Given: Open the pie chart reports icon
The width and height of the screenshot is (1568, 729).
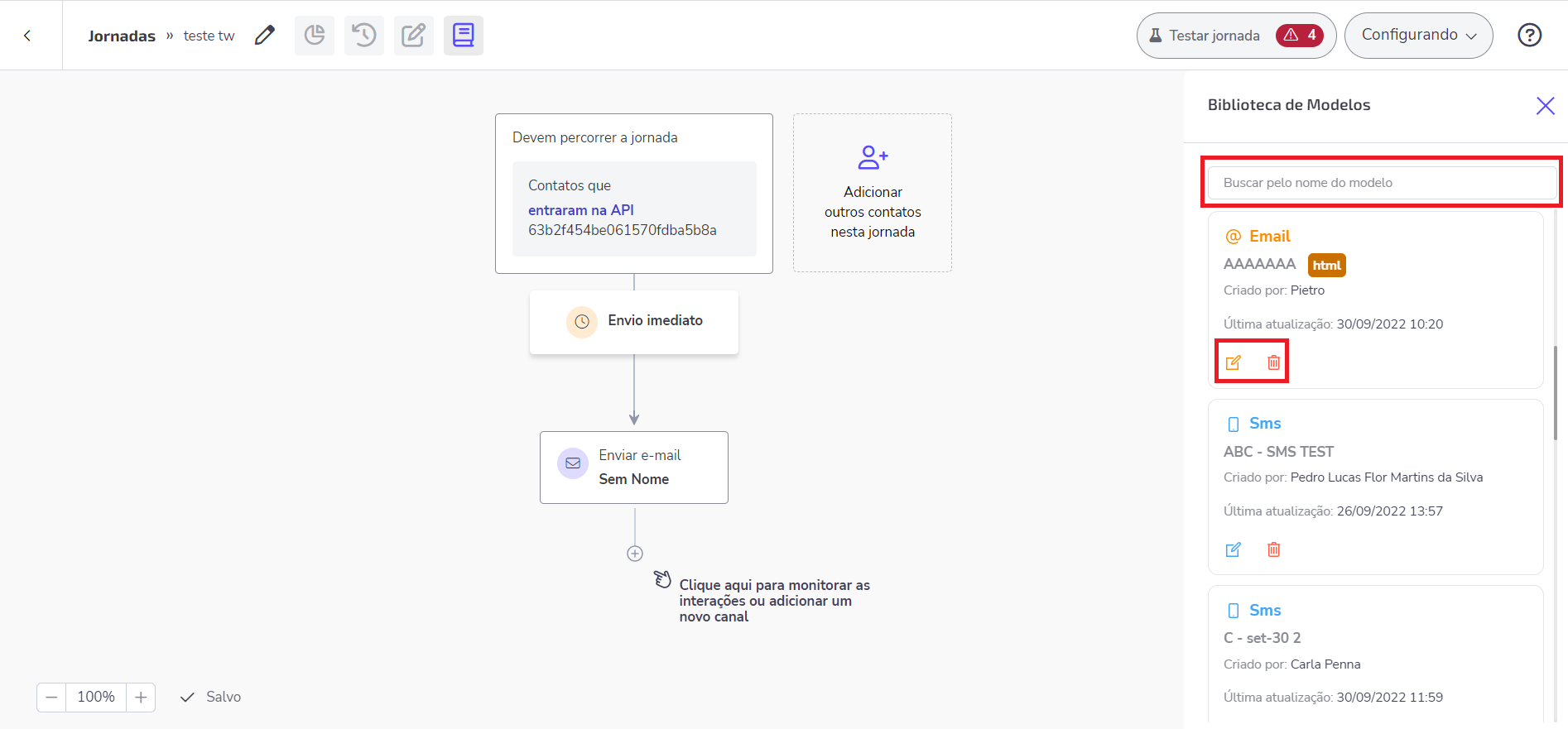Looking at the screenshot, I should (x=315, y=36).
